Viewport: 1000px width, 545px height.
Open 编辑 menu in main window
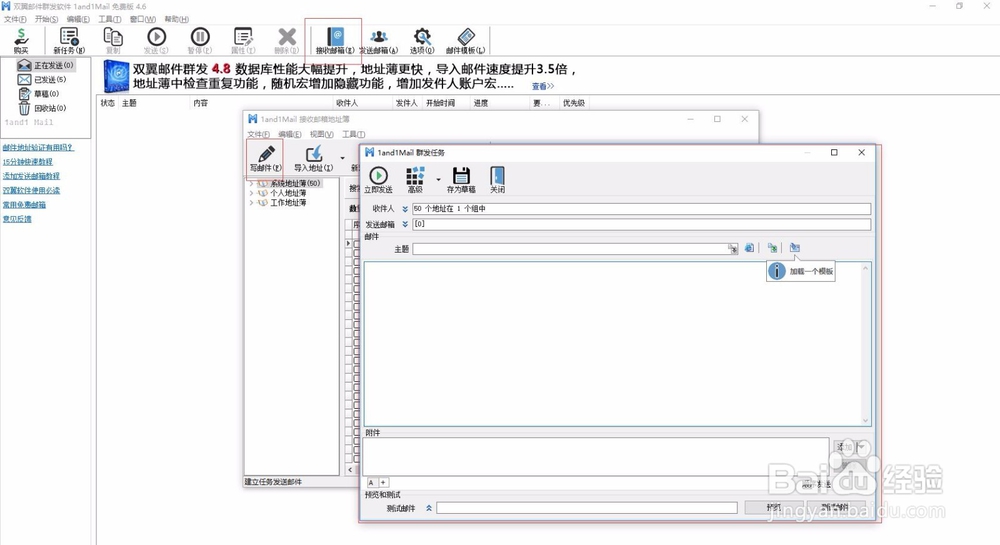click(x=78, y=19)
